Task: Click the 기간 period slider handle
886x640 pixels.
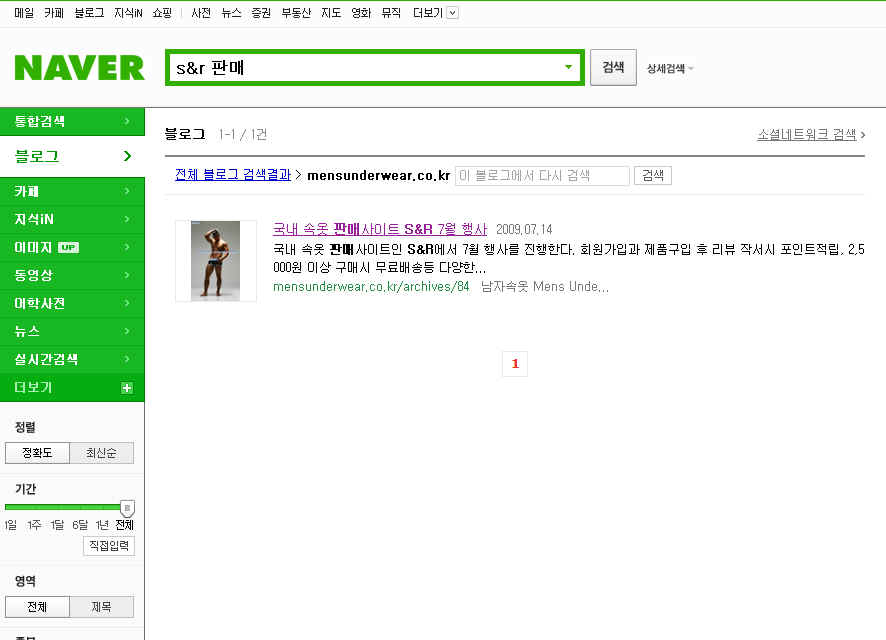Action: [127, 508]
